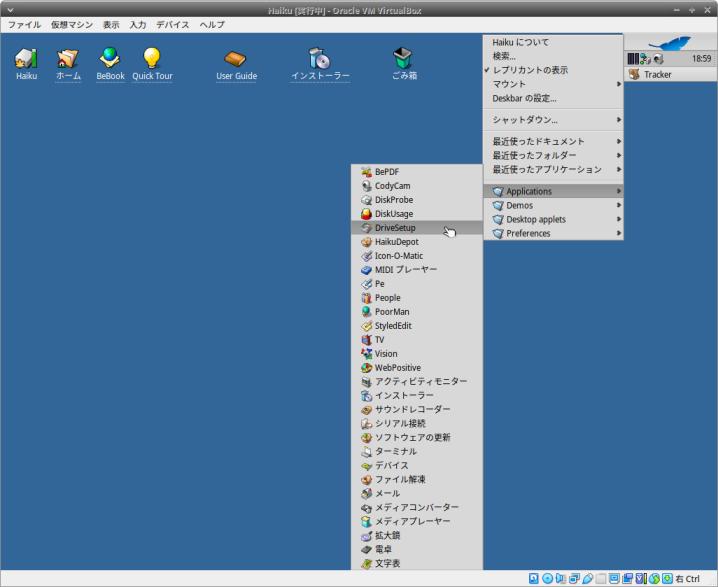718x587 pixels.
Task: Click the Tracker entry in Deskbar
Action: click(671, 74)
